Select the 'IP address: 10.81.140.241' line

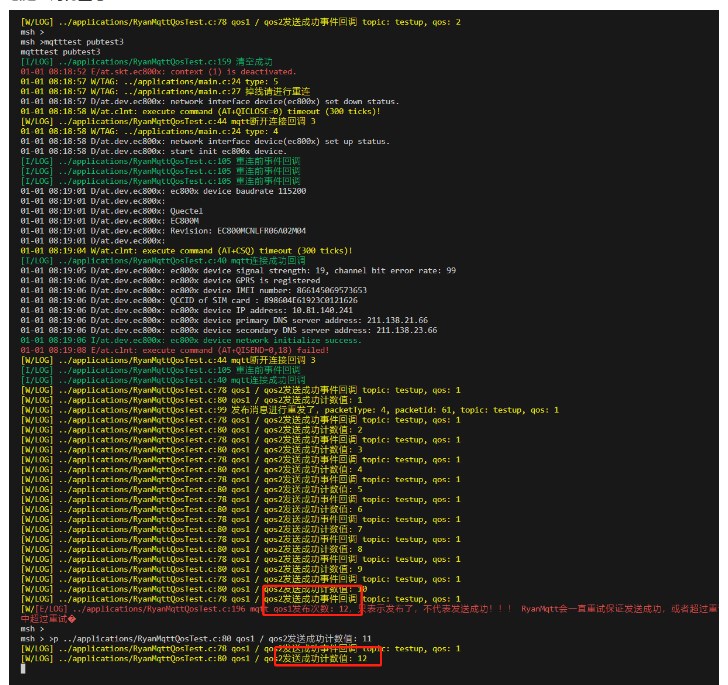[x=187, y=310]
